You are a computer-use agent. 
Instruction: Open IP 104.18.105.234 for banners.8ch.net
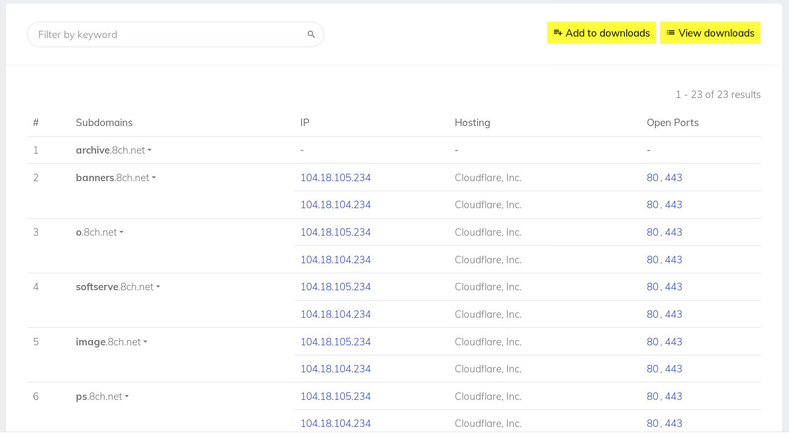point(336,178)
